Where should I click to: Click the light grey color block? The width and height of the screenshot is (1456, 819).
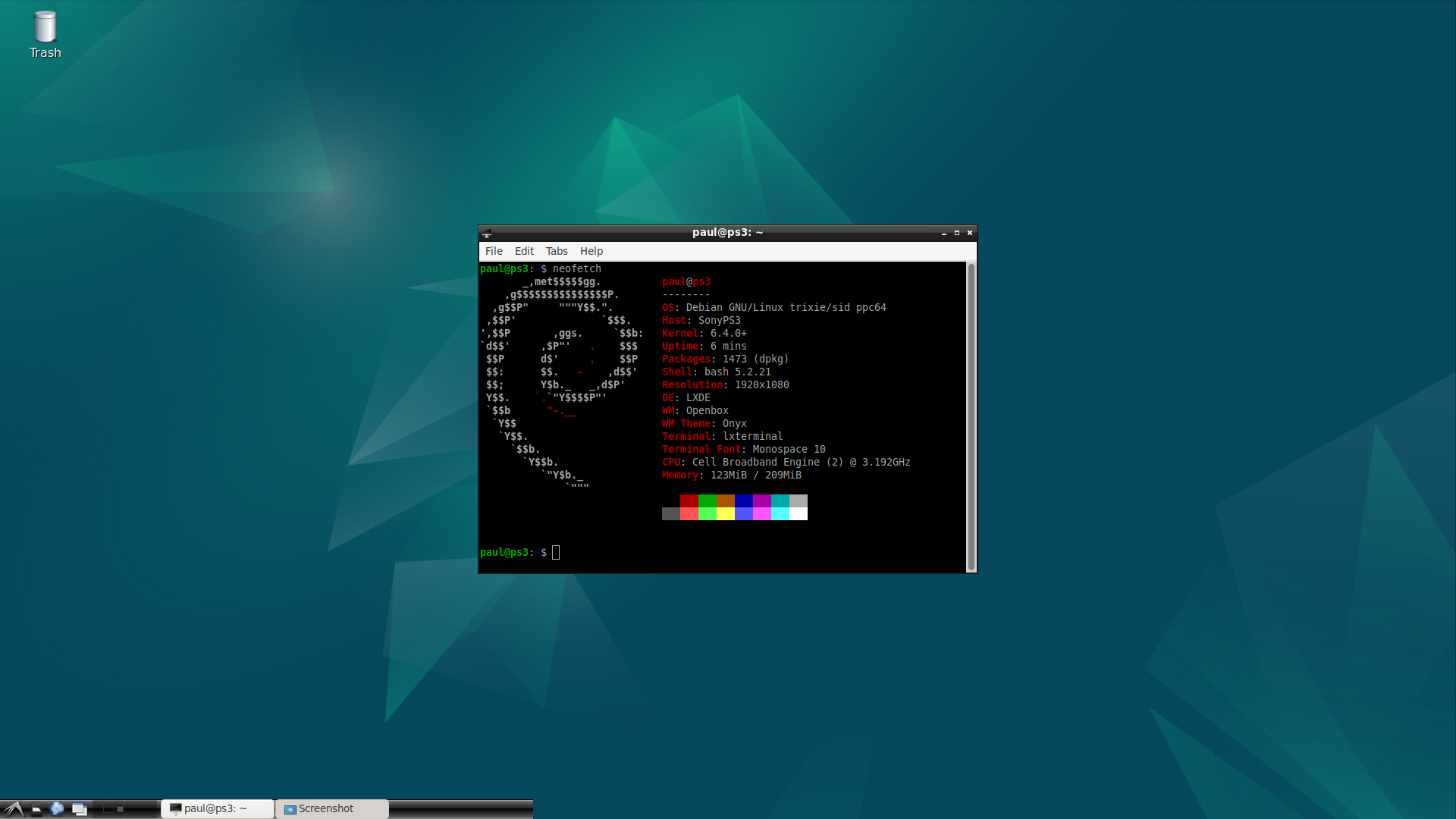pyautogui.click(x=799, y=500)
